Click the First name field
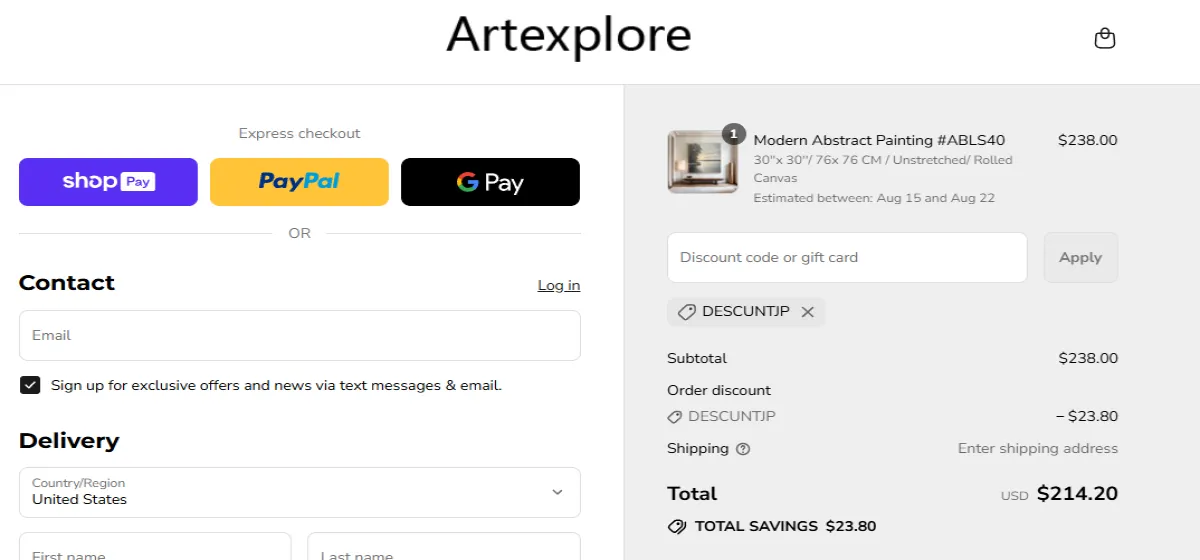This screenshot has height=560, width=1200. click(155, 546)
